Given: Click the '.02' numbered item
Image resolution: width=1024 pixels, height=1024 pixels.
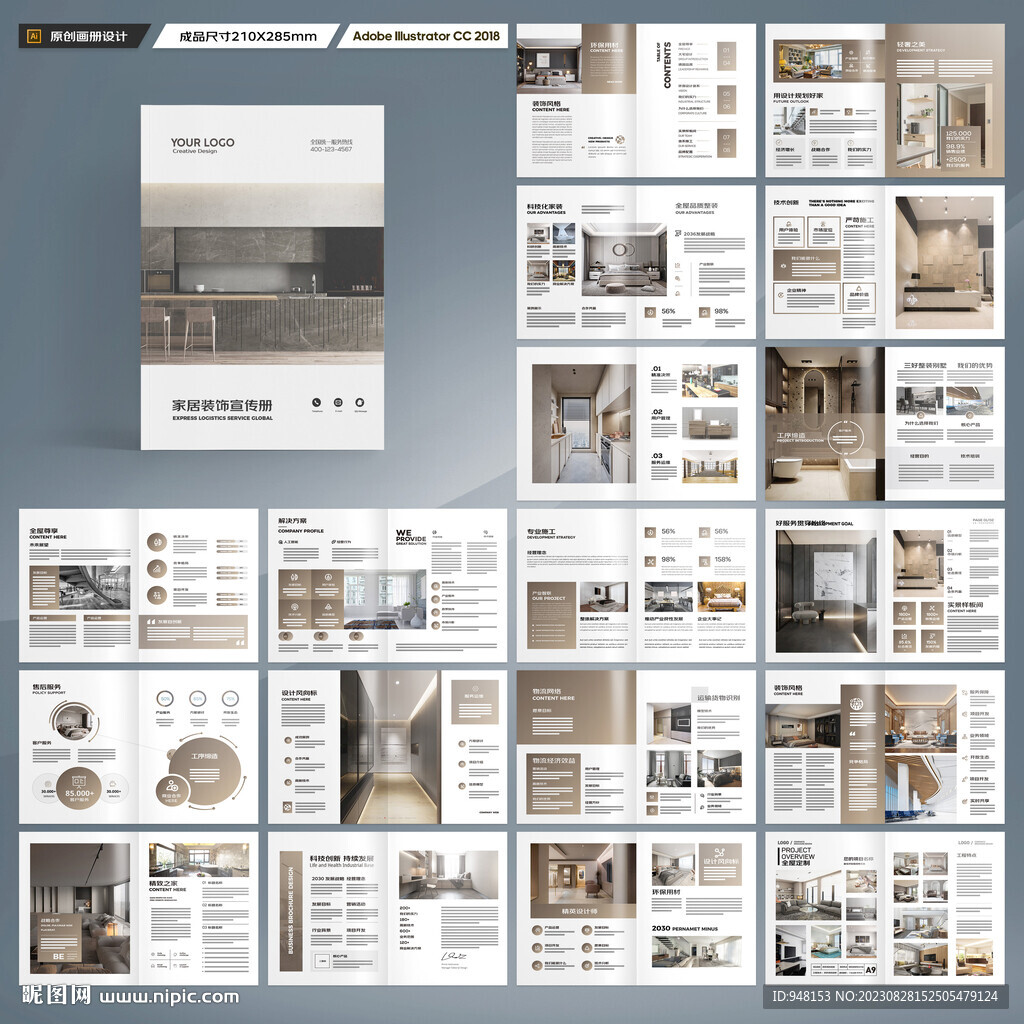Looking at the screenshot, I should [x=656, y=412].
